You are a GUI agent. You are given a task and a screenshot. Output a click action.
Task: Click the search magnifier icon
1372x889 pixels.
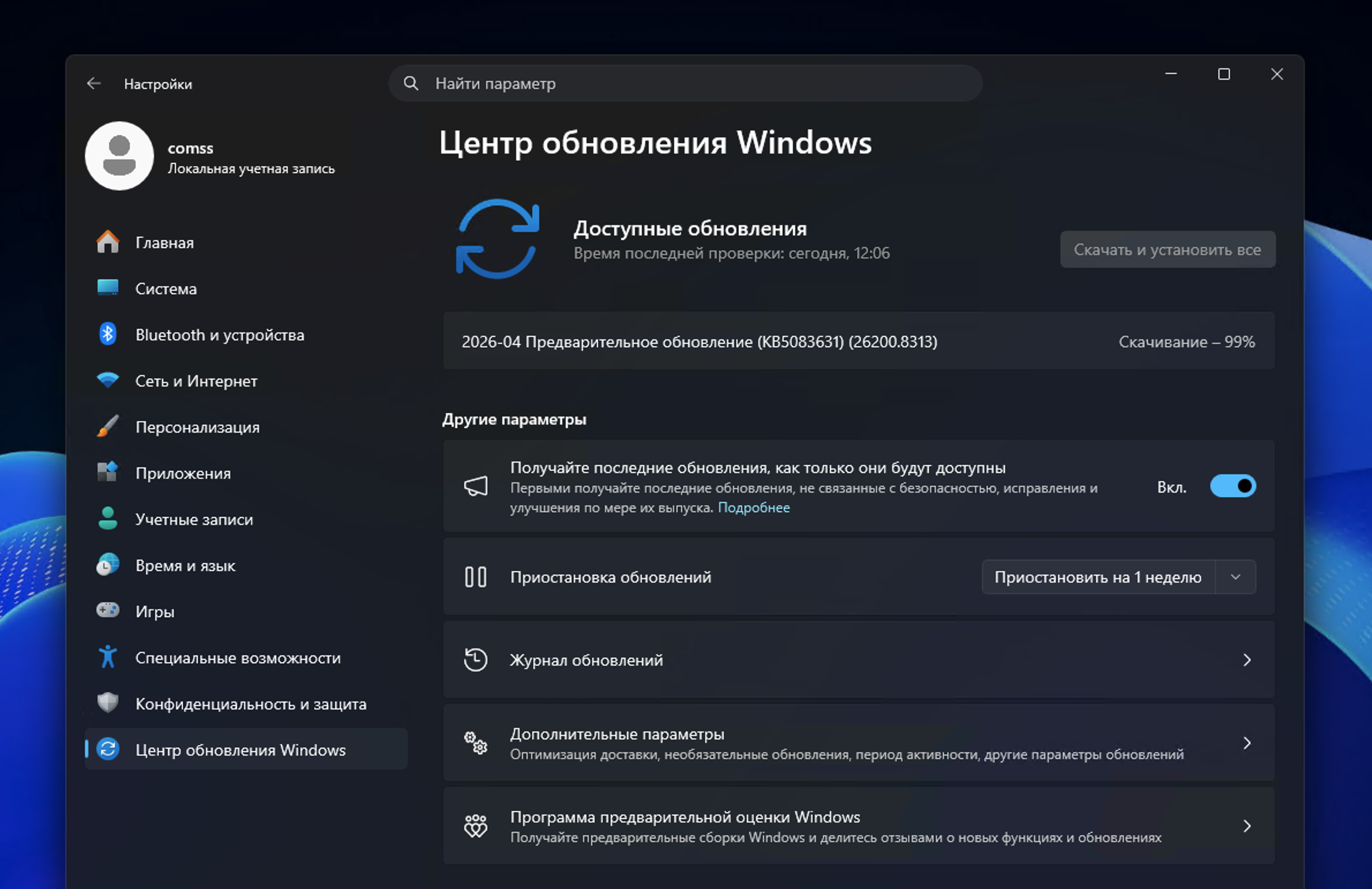[x=411, y=83]
